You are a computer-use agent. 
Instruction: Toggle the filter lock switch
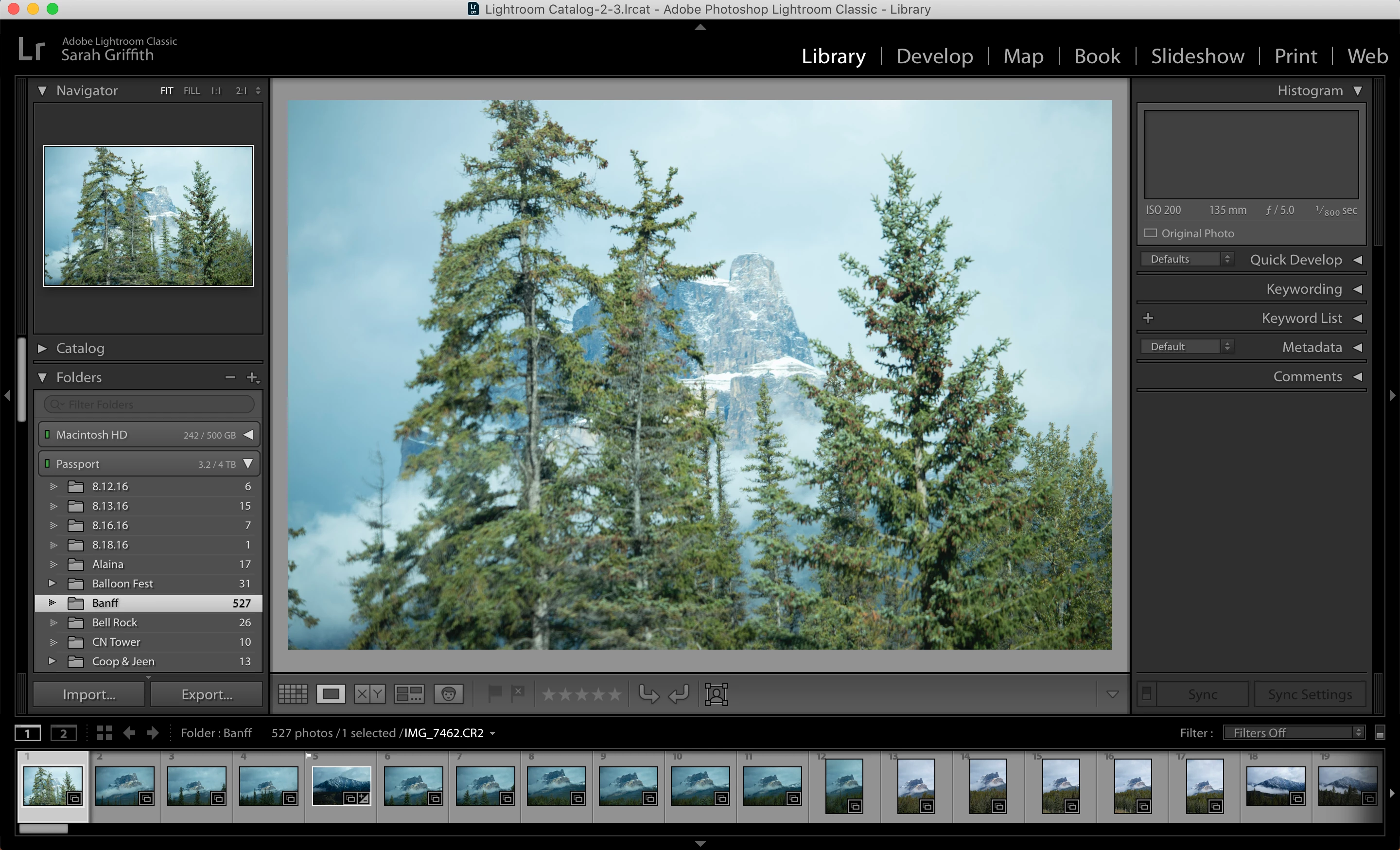1380,733
